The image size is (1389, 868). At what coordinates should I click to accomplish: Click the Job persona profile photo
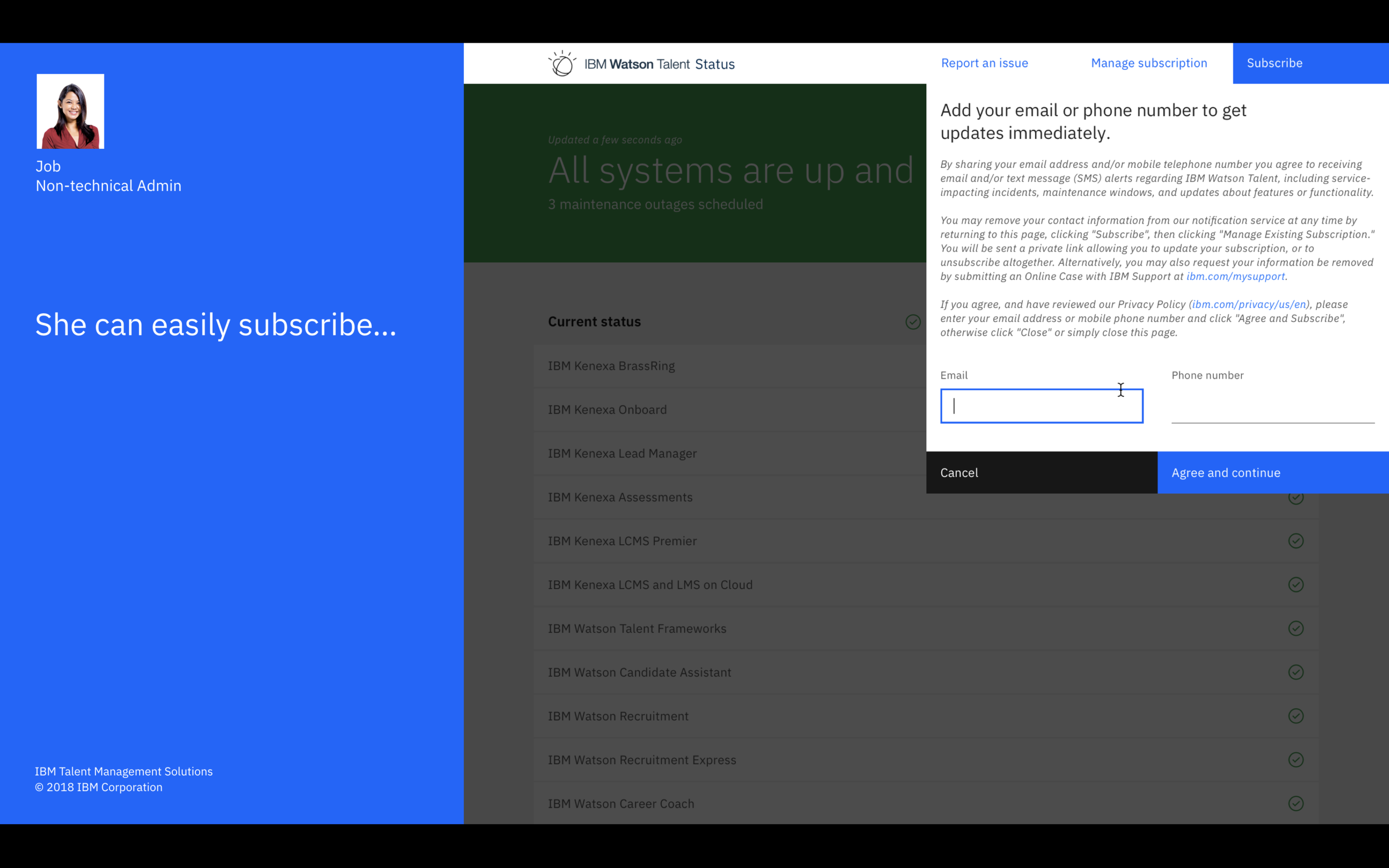point(71,112)
